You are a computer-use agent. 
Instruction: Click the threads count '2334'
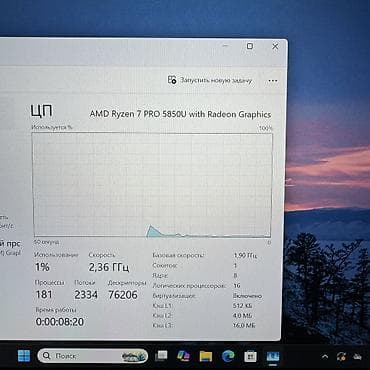point(86,295)
